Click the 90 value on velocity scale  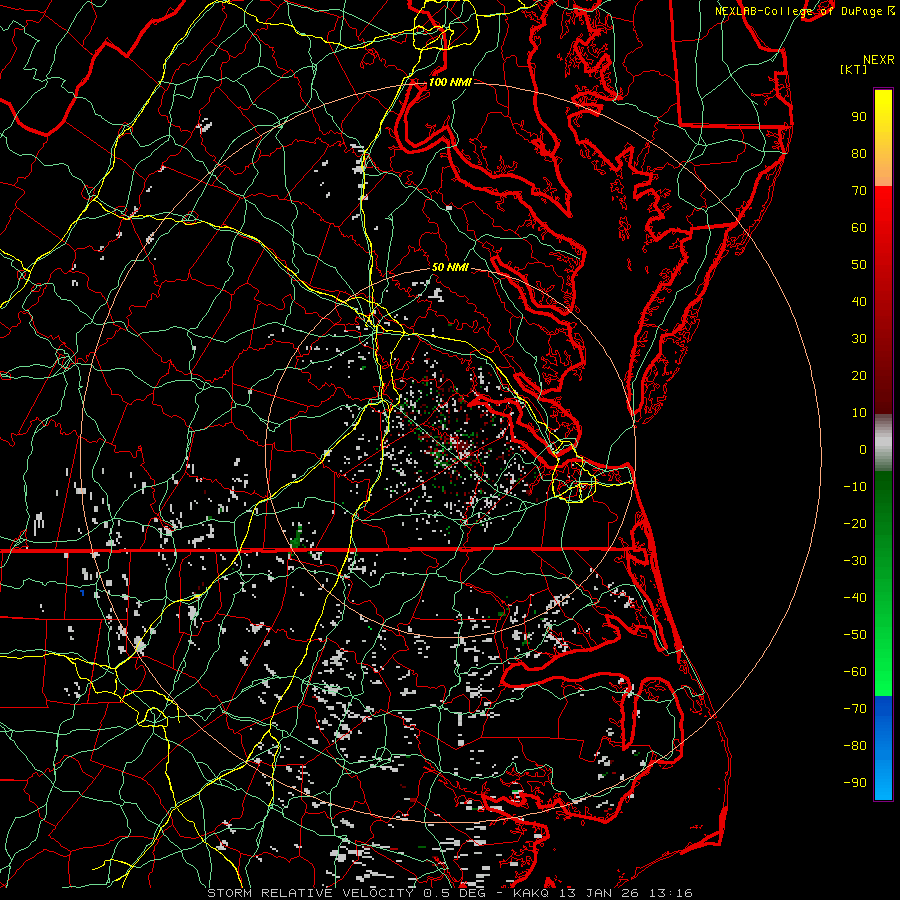(x=859, y=117)
